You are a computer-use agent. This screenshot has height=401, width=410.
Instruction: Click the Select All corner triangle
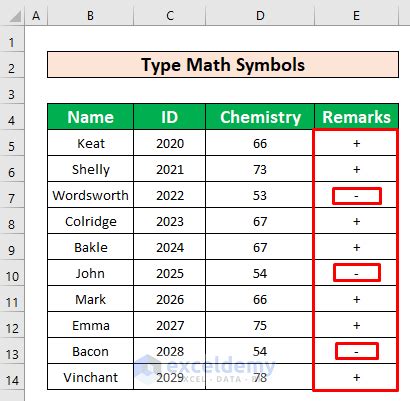click(x=15, y=16)
